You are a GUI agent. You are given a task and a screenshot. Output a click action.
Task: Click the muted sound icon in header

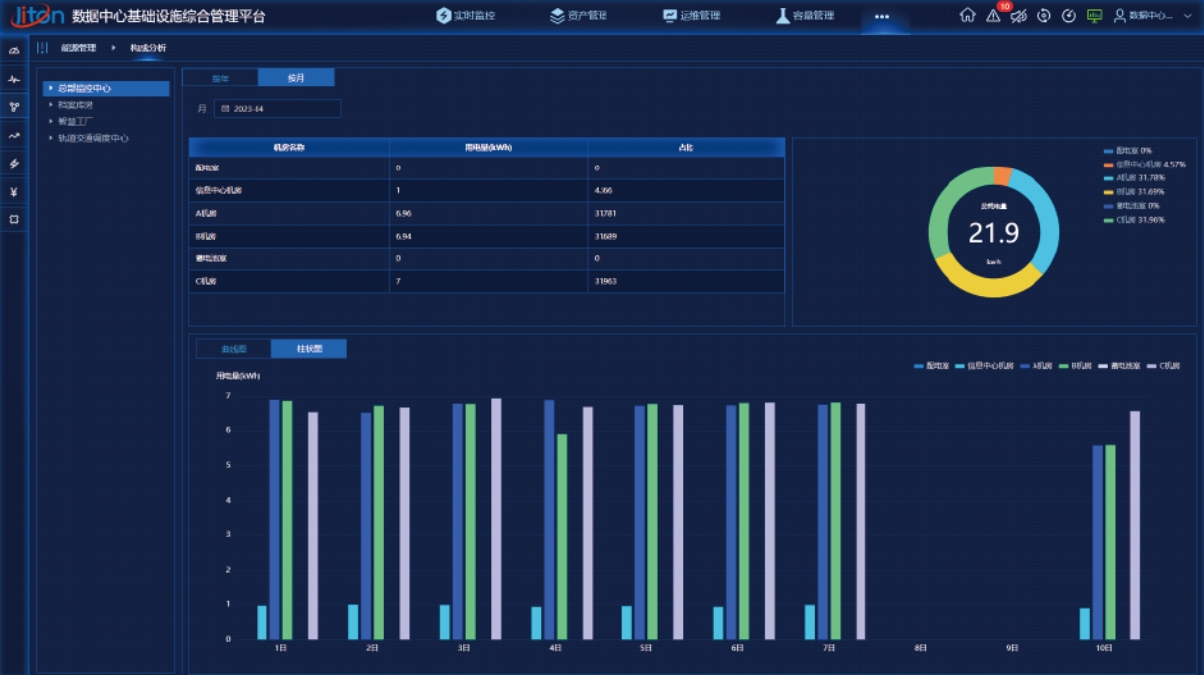[1018, 15]
